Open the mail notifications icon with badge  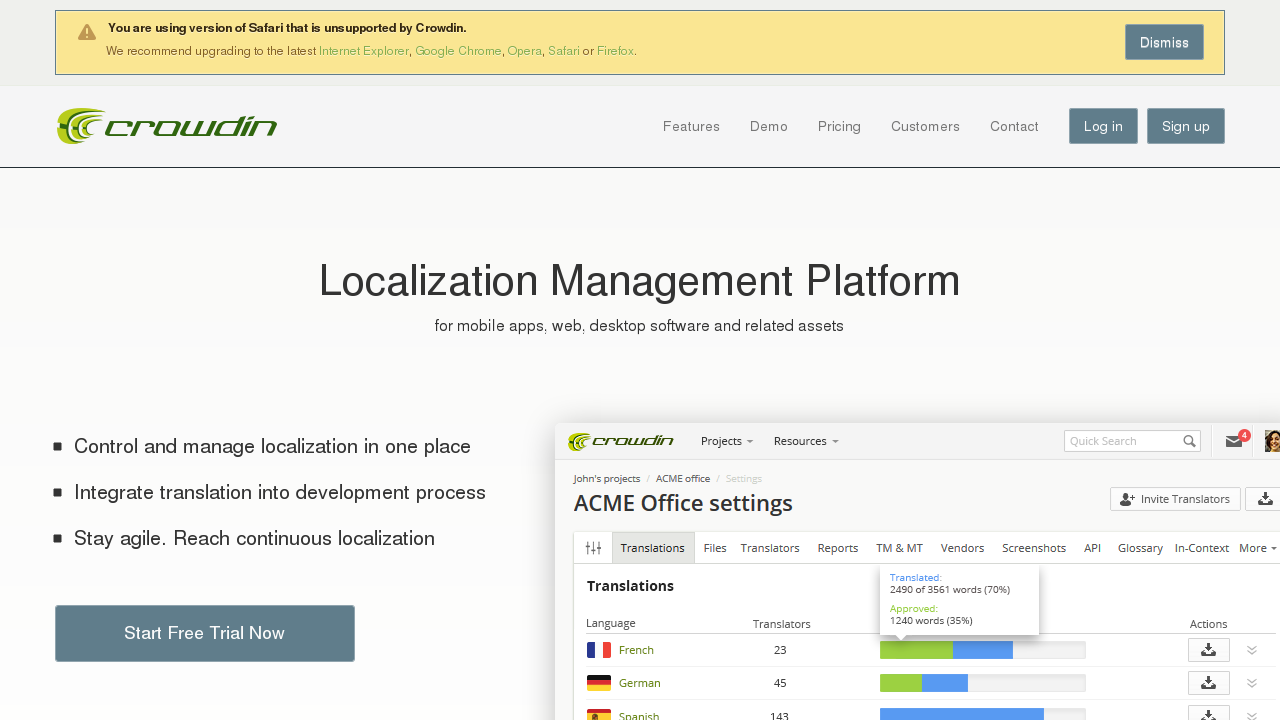tap(1235, 441)
